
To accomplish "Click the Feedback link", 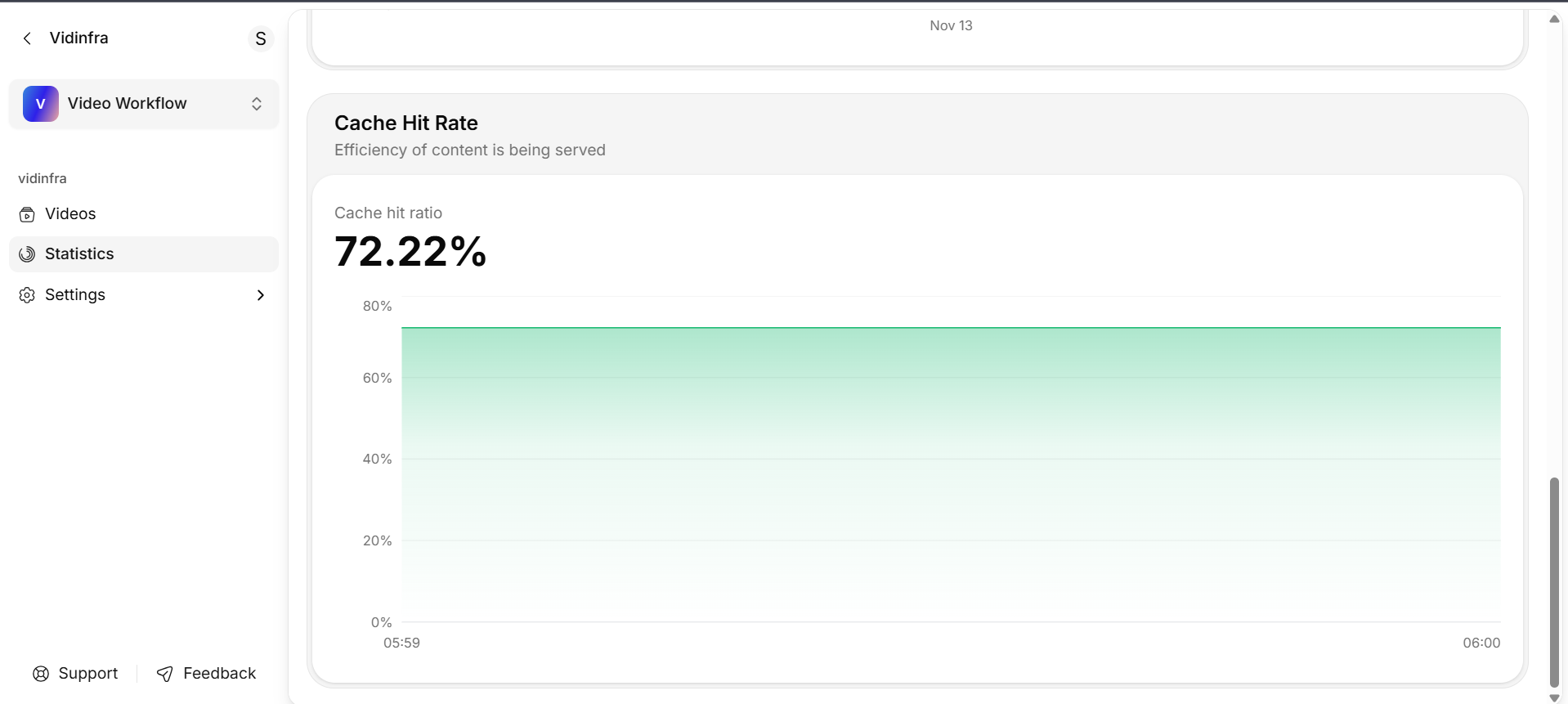I will (219, 673).
